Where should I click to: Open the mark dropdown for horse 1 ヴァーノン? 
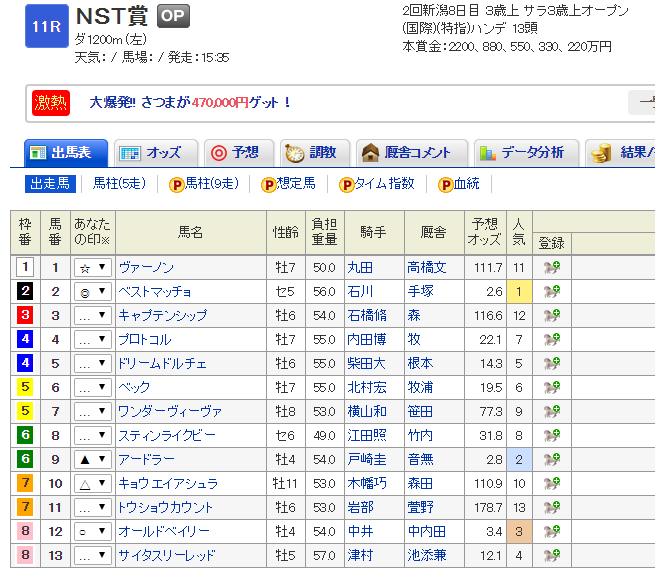[x=93, y=268]
